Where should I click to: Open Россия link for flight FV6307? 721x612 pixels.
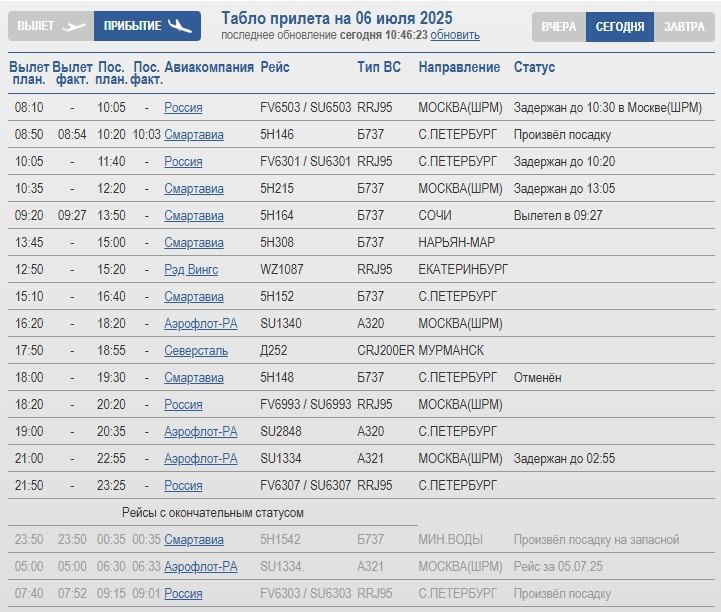pos(183,486)
